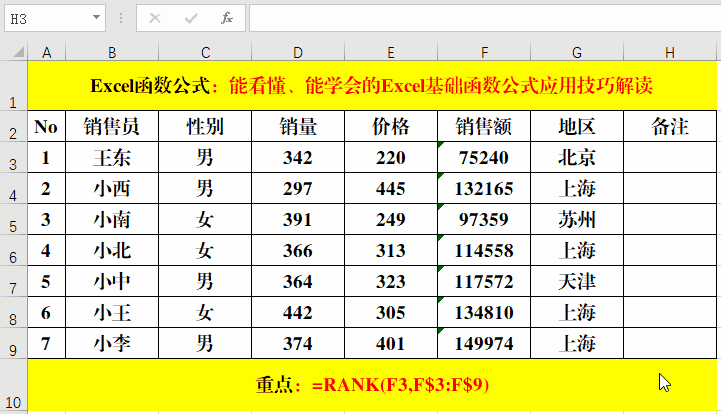Screen dimensions: 721x414
Task: Click the formula note '=RANK(F3,F$3:F$9)'
Action: [400, 385]
